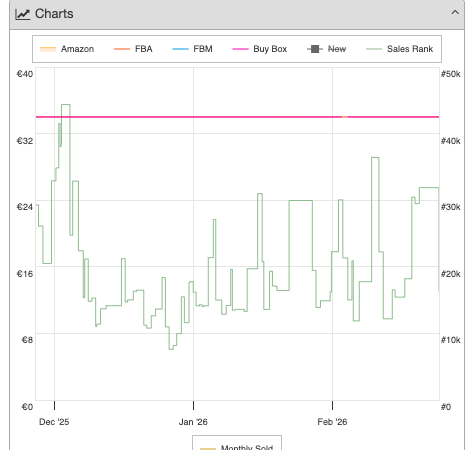
Task: Click the €16 price axis label
Action: (25, 274)
